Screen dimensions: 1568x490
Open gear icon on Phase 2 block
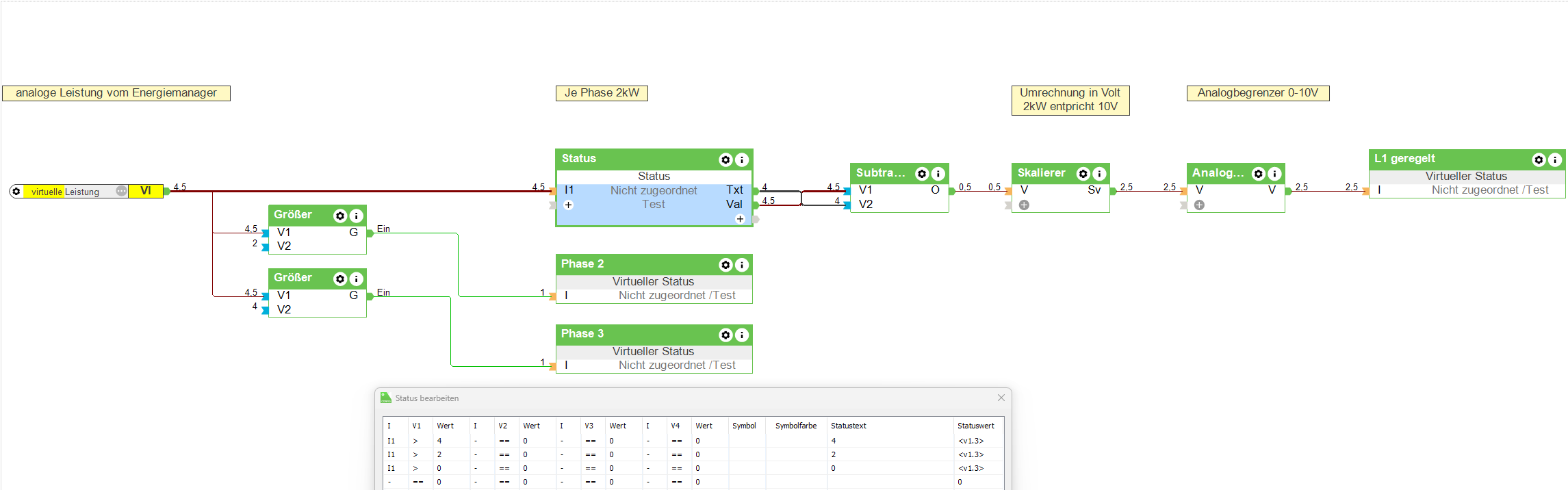[x=725, y=265]
